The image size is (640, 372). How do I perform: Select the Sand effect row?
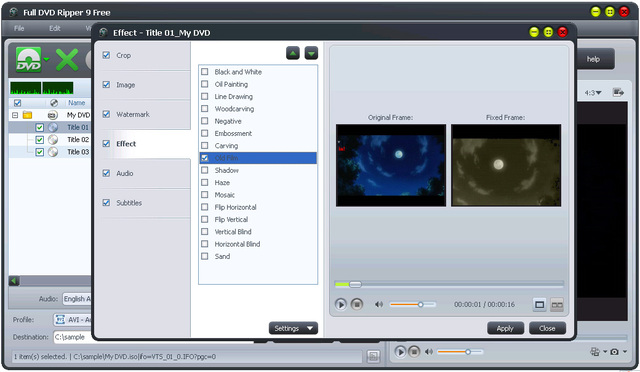[x=258, y=256]
